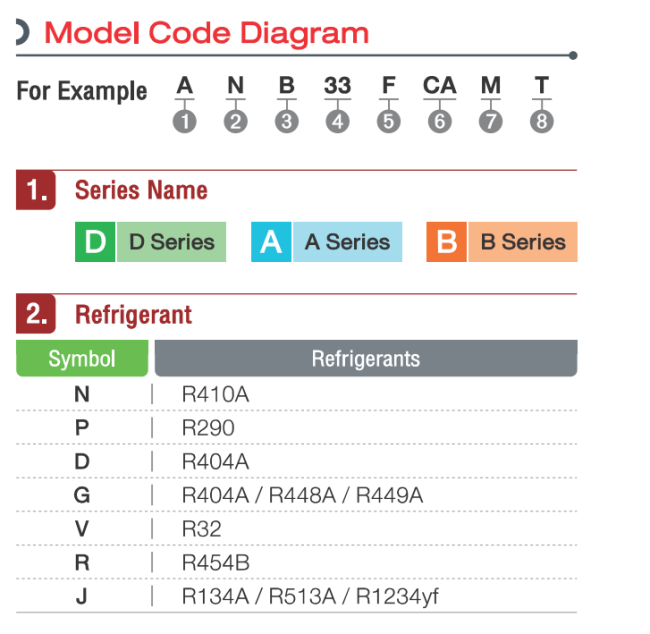This screenshot has width=650, height=634.
Task: Click the numbered circle 1 marker
Action: 184,122
